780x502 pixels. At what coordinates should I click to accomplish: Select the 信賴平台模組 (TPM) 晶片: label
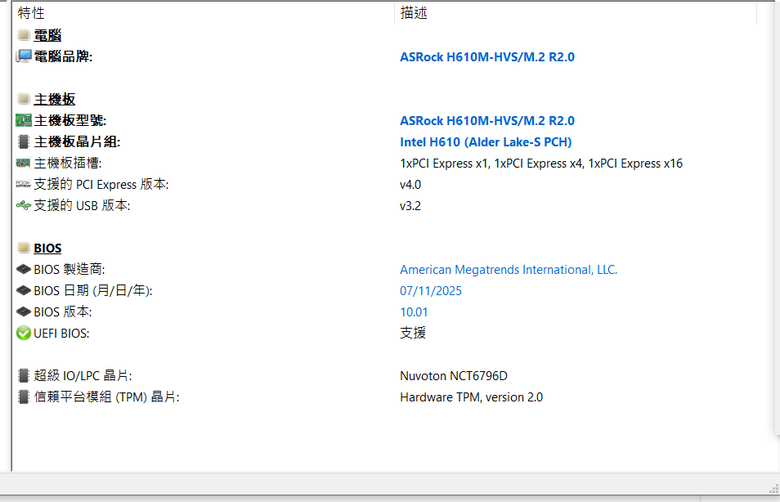[x=107, y=397]
